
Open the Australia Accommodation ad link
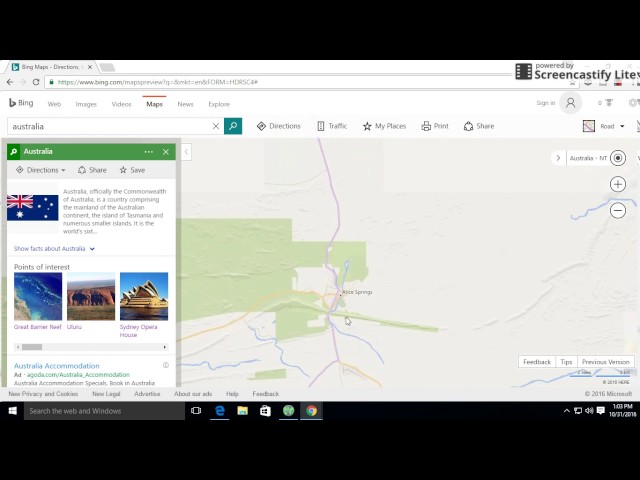point(57,366)
